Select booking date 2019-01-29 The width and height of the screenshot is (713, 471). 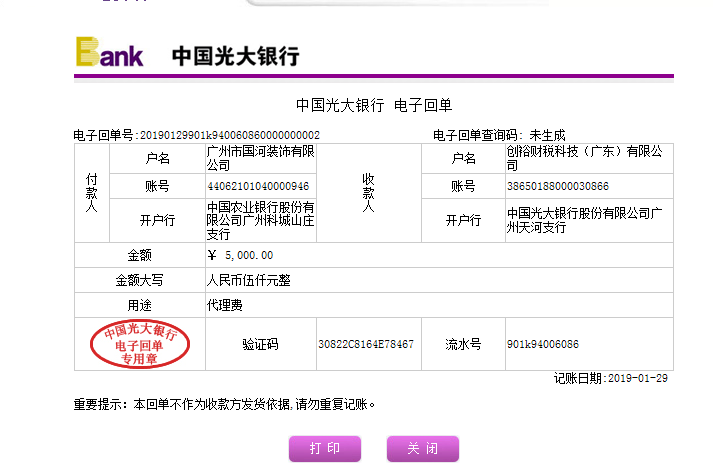point(638,378)
